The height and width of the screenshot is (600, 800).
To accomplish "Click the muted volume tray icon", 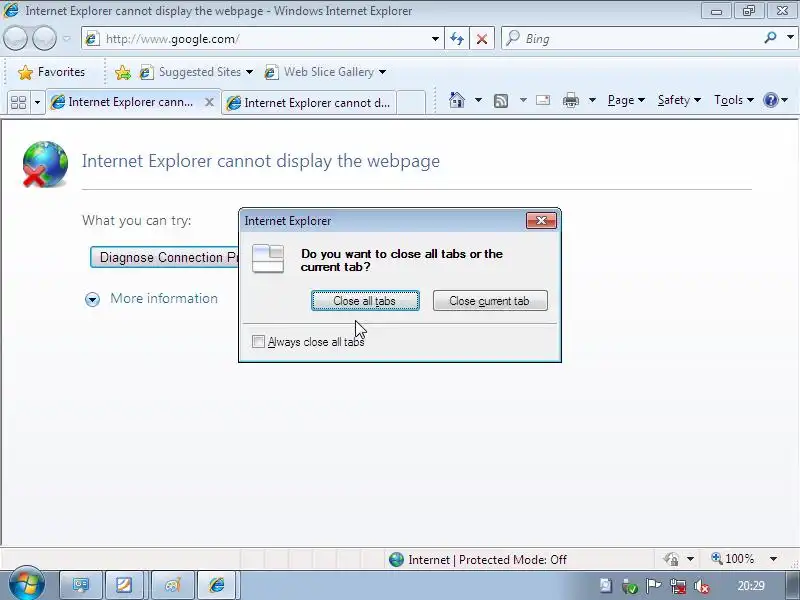I will (x=703, y=587).
